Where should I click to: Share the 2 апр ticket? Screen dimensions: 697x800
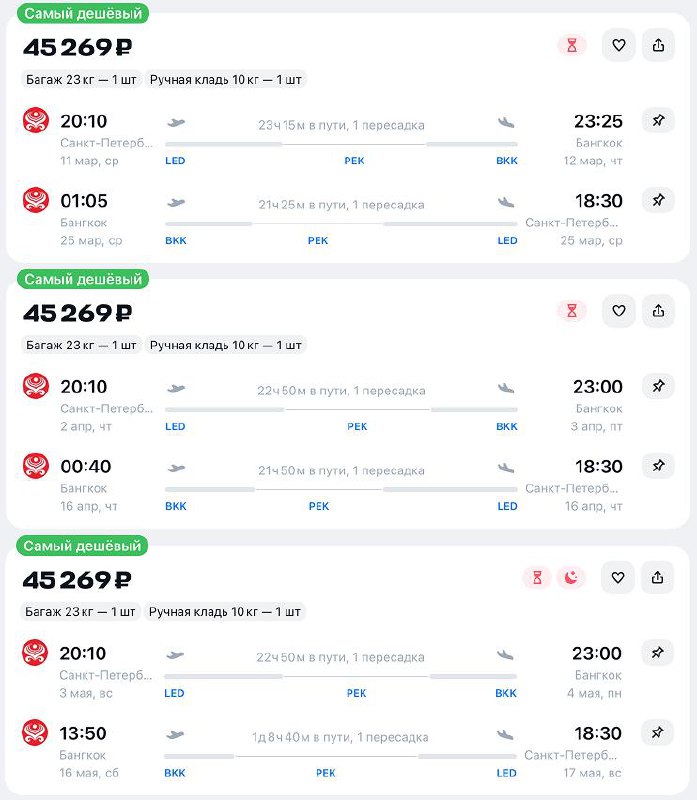pyautogui.click(x=658, y=311)
